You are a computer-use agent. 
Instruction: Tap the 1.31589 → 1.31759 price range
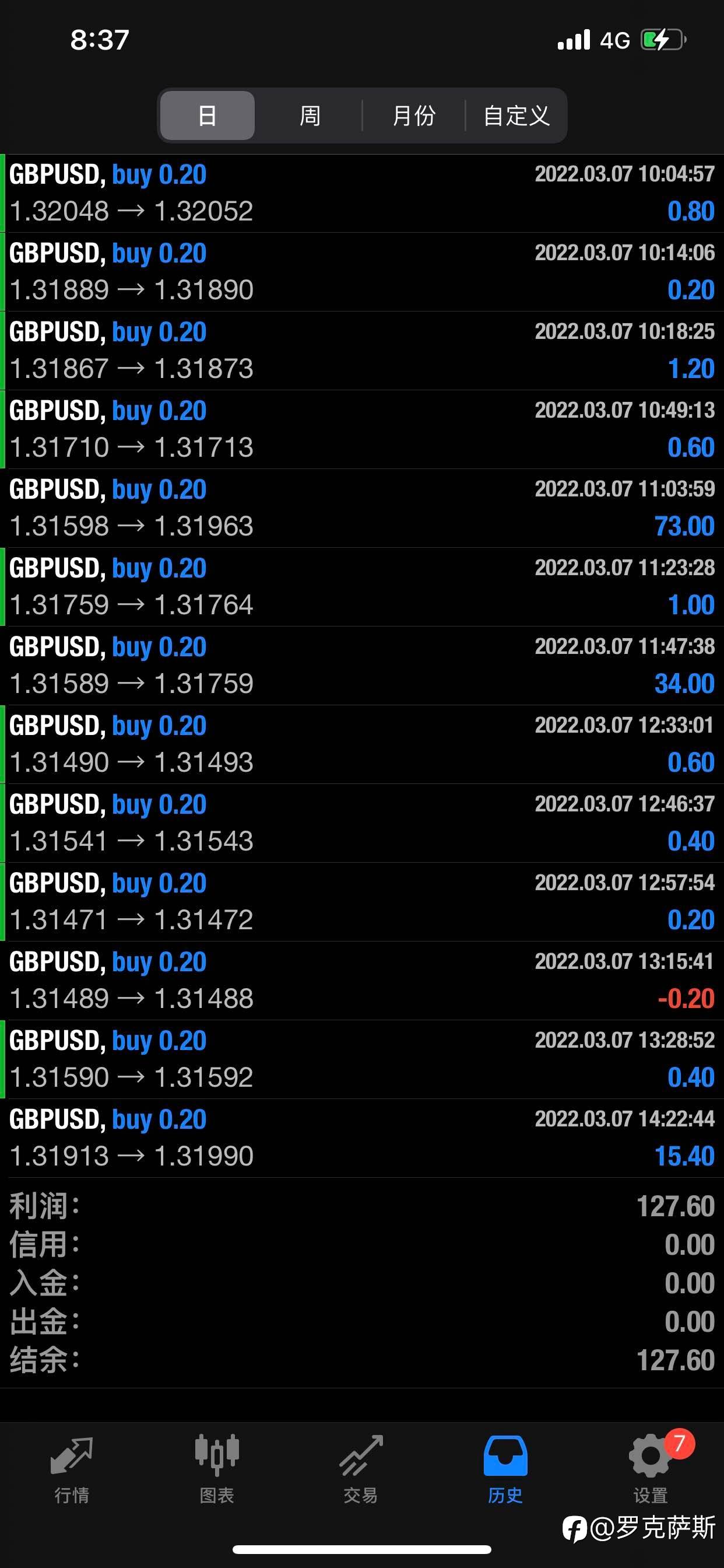coord(131,684)
